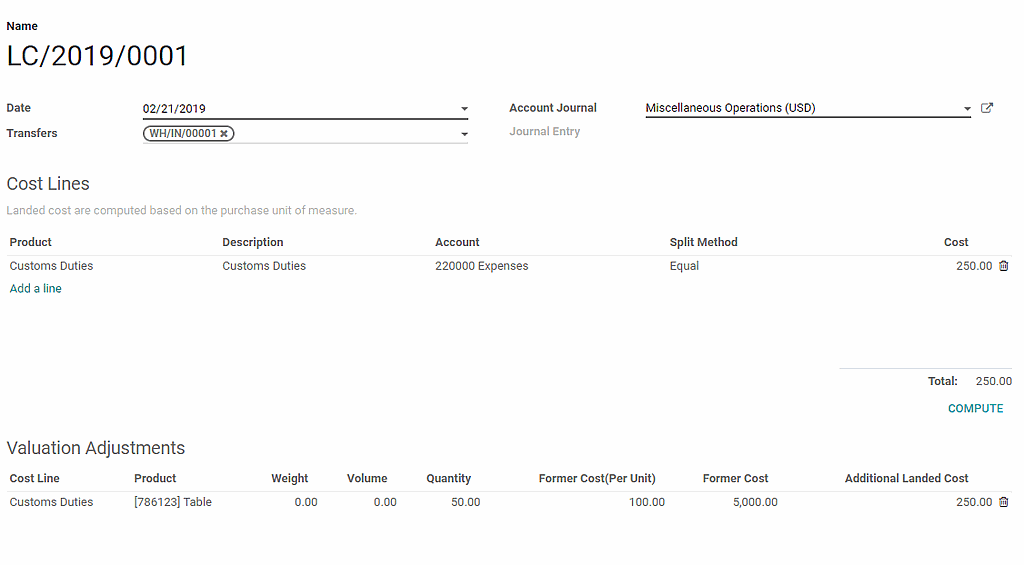Expand the Account Journal dropdown arrow
This screenshot has width=1024, height=565.
click(x=967, y=109)
